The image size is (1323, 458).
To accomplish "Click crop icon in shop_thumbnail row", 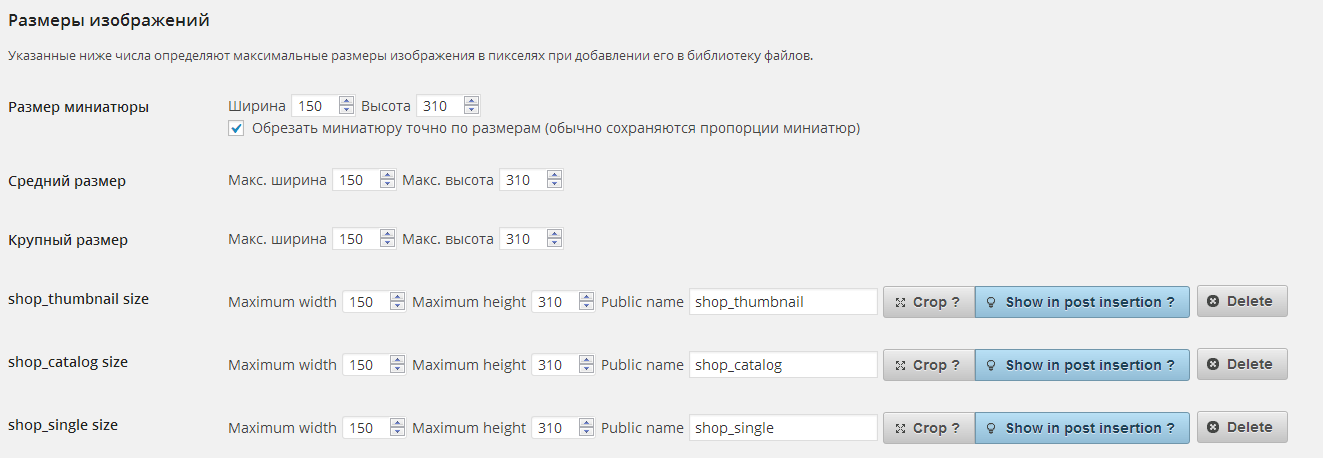I will (900, 302).
